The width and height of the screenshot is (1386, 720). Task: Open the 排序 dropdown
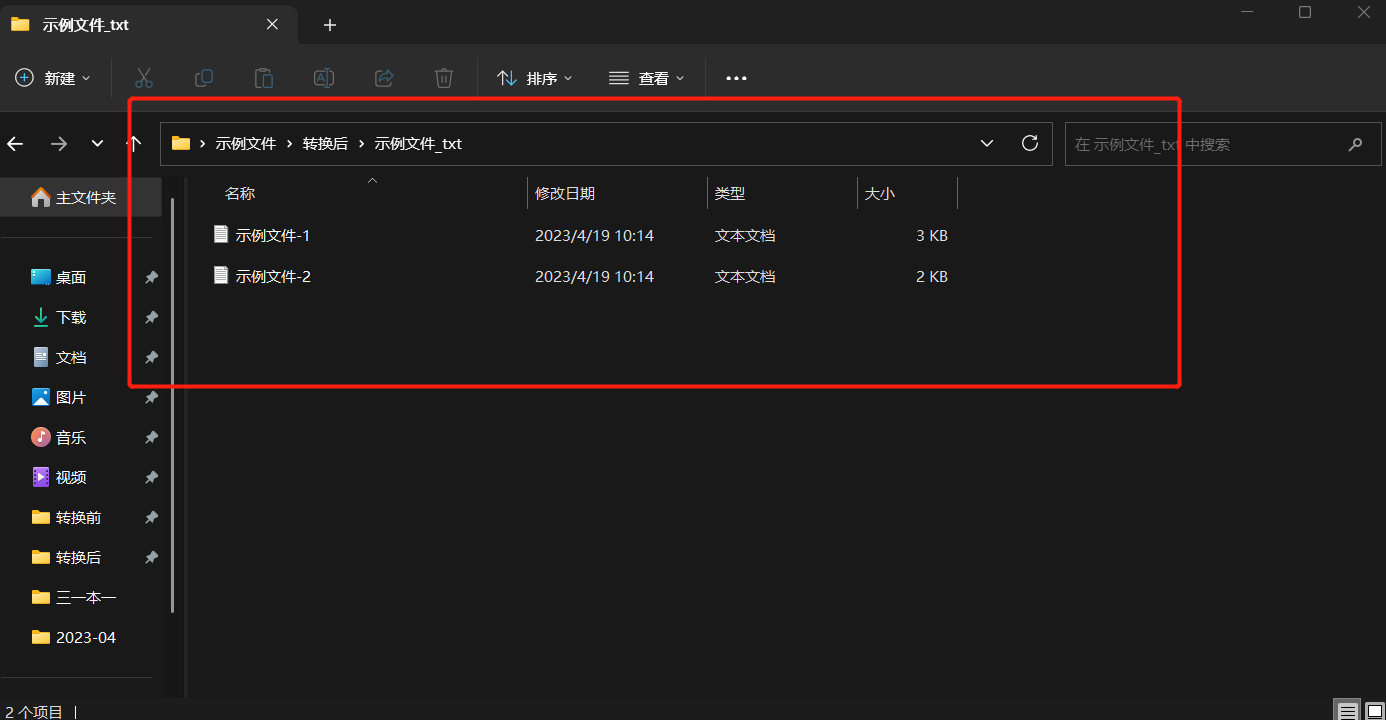(535, 77)
